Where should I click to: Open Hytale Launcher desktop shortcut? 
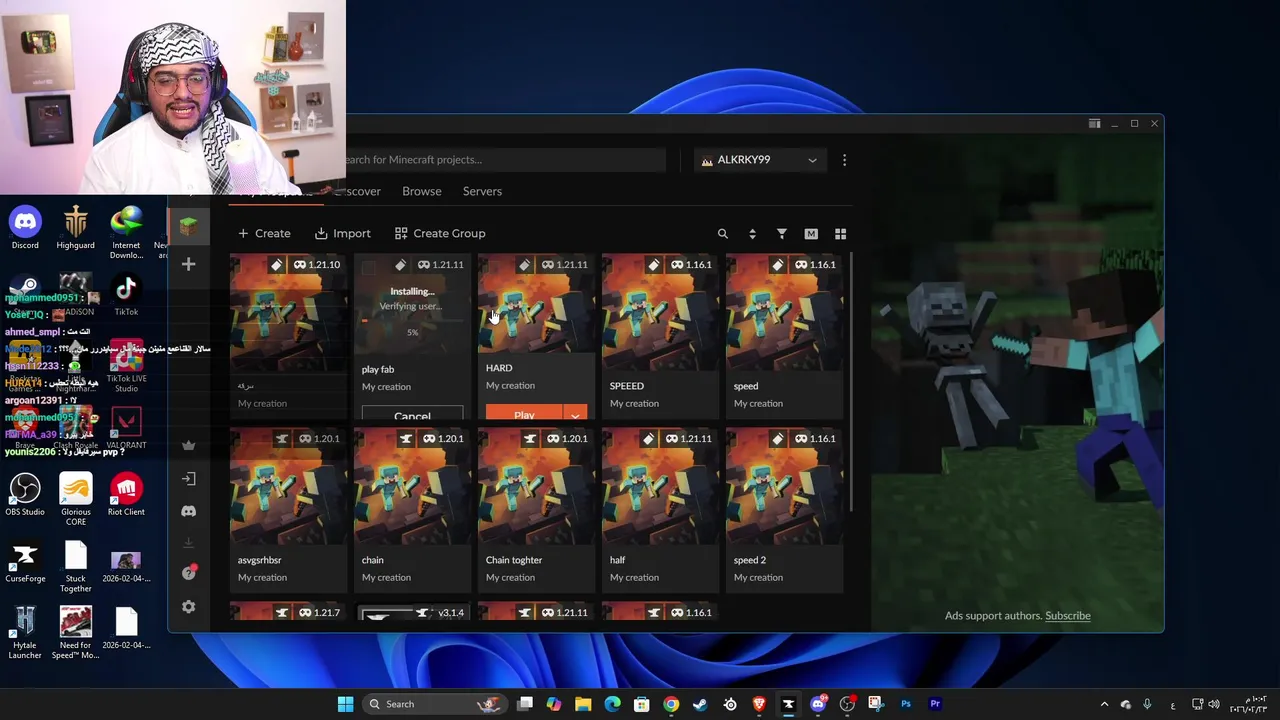(x=25, y=633)
